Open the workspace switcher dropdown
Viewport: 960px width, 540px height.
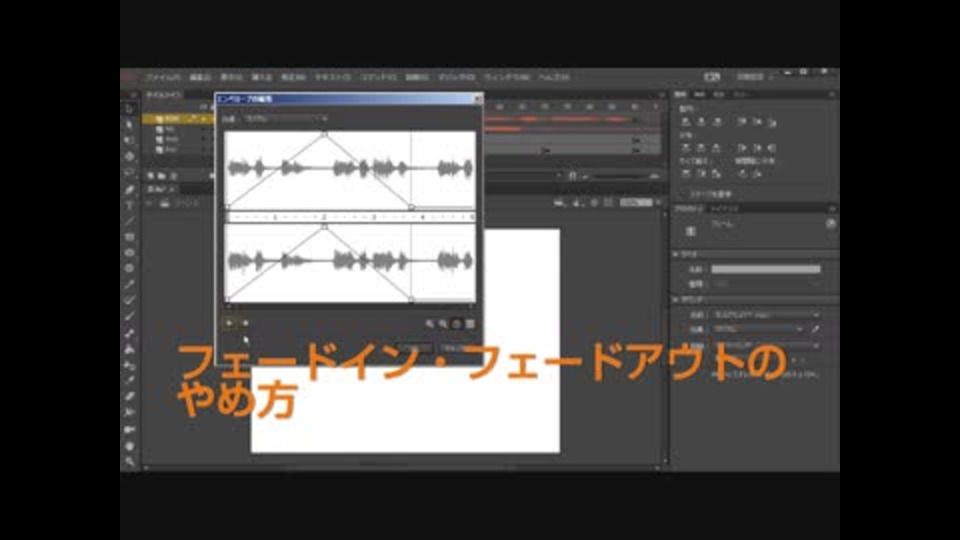point(755,77)
